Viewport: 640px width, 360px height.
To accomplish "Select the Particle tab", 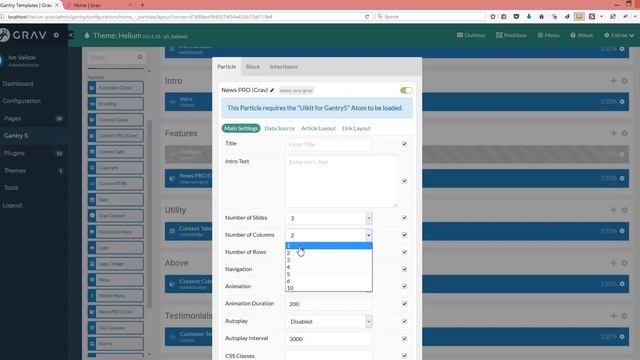I will tap(227, 67).
